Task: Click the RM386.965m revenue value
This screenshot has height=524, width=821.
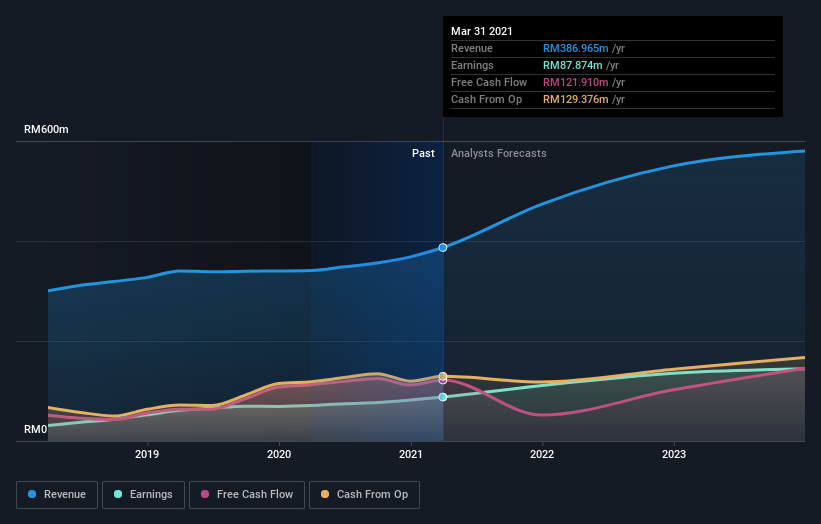Action: pos(575,49)
